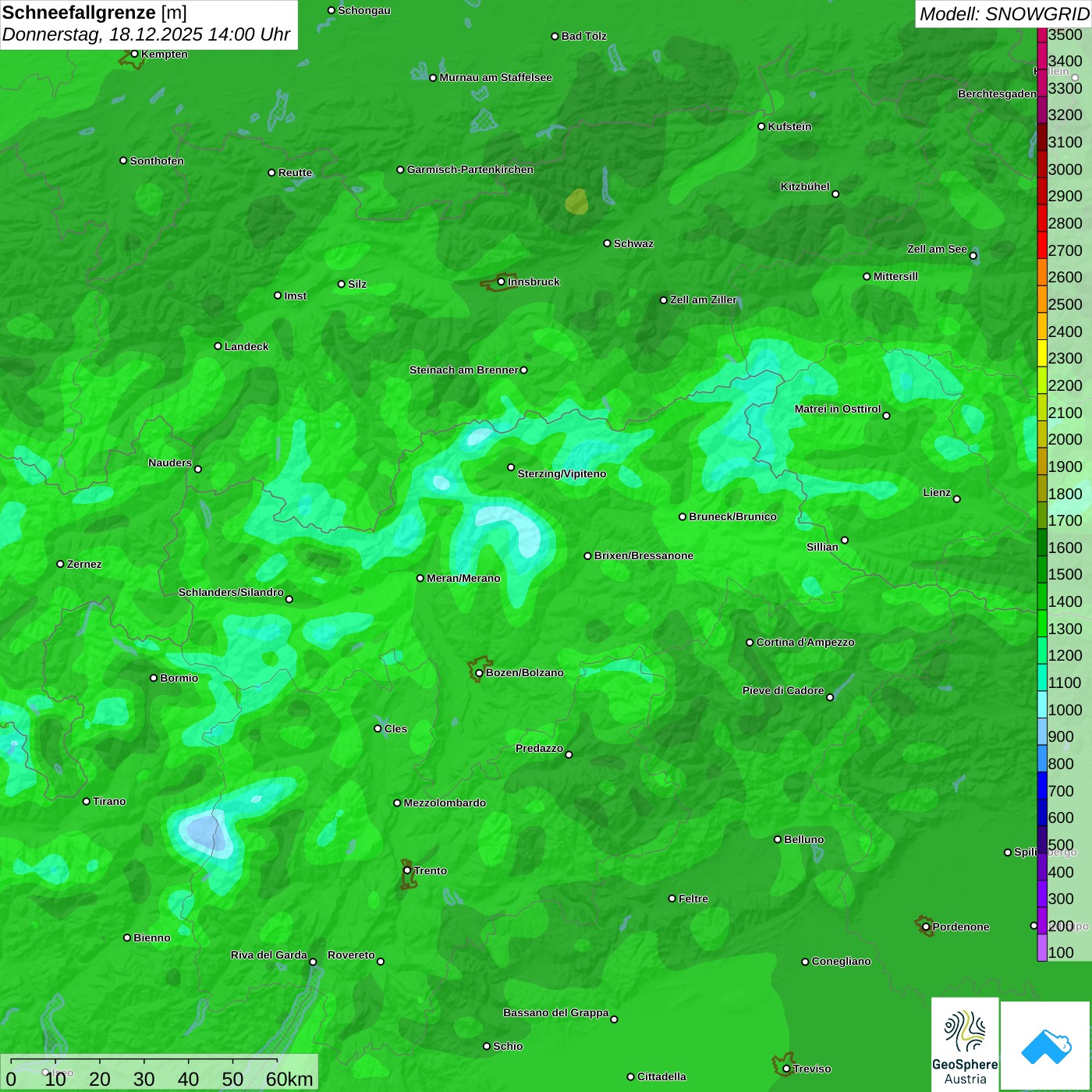Click the Tirano label
Screen dimensions: 1092x1092
(x=109, y=801)
